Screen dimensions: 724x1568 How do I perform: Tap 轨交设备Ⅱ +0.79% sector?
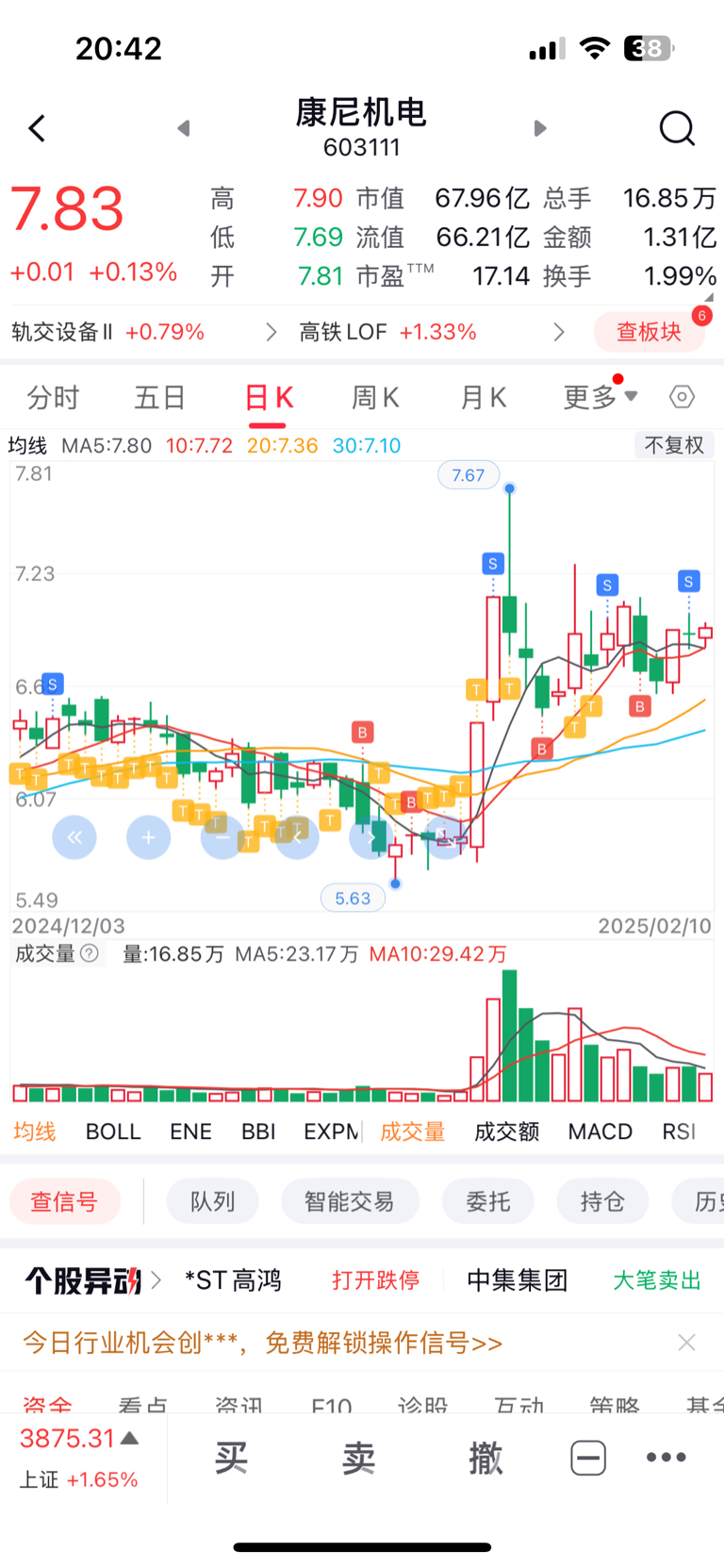click(x=107, y=332)
